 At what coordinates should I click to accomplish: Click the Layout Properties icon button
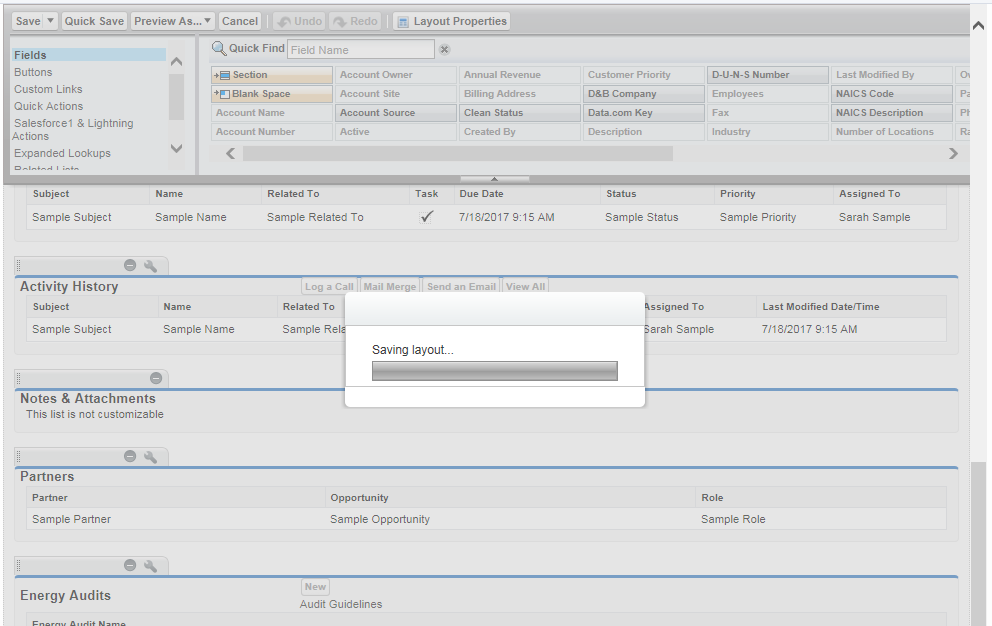402,21
